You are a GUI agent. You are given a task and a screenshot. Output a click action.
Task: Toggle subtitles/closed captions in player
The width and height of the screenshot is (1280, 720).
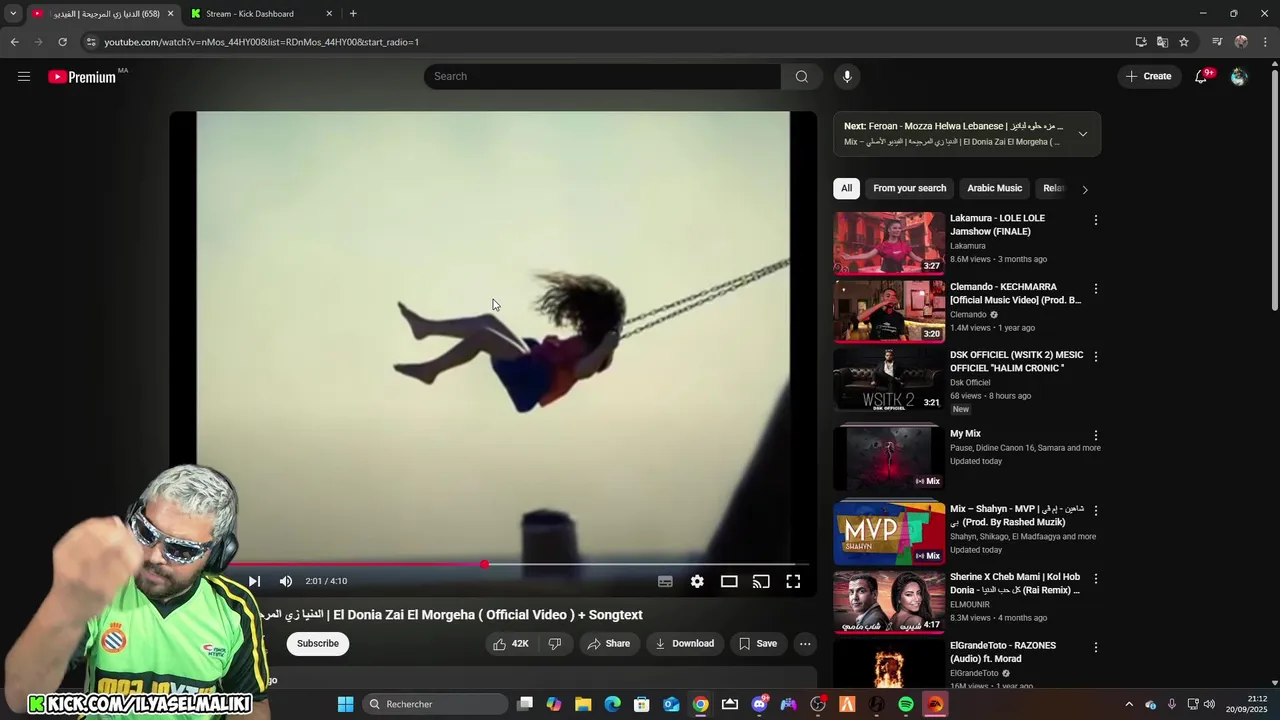pyautogui.click(x=665, y=581)
